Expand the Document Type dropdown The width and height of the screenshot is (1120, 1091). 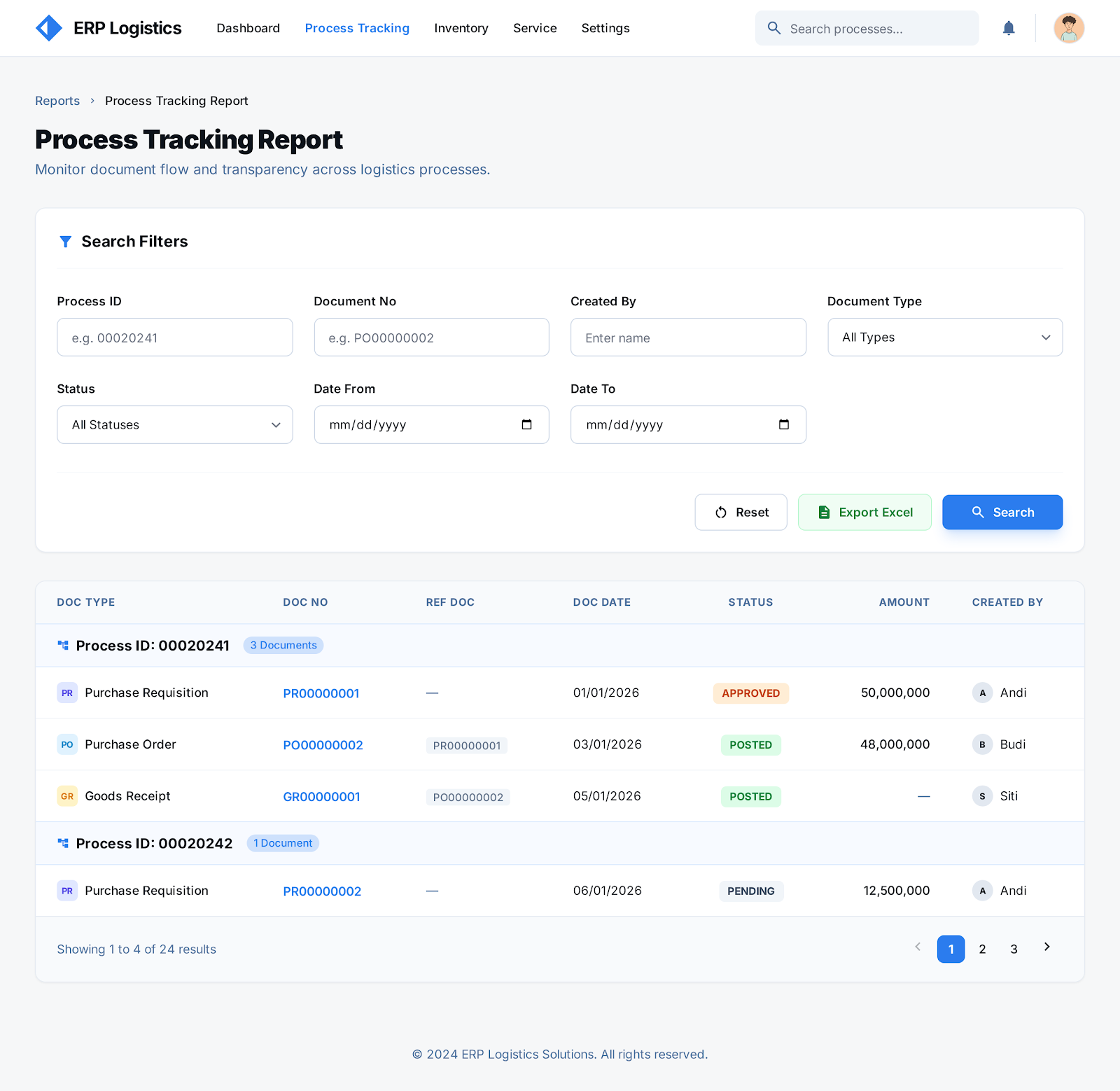point(944,338)
